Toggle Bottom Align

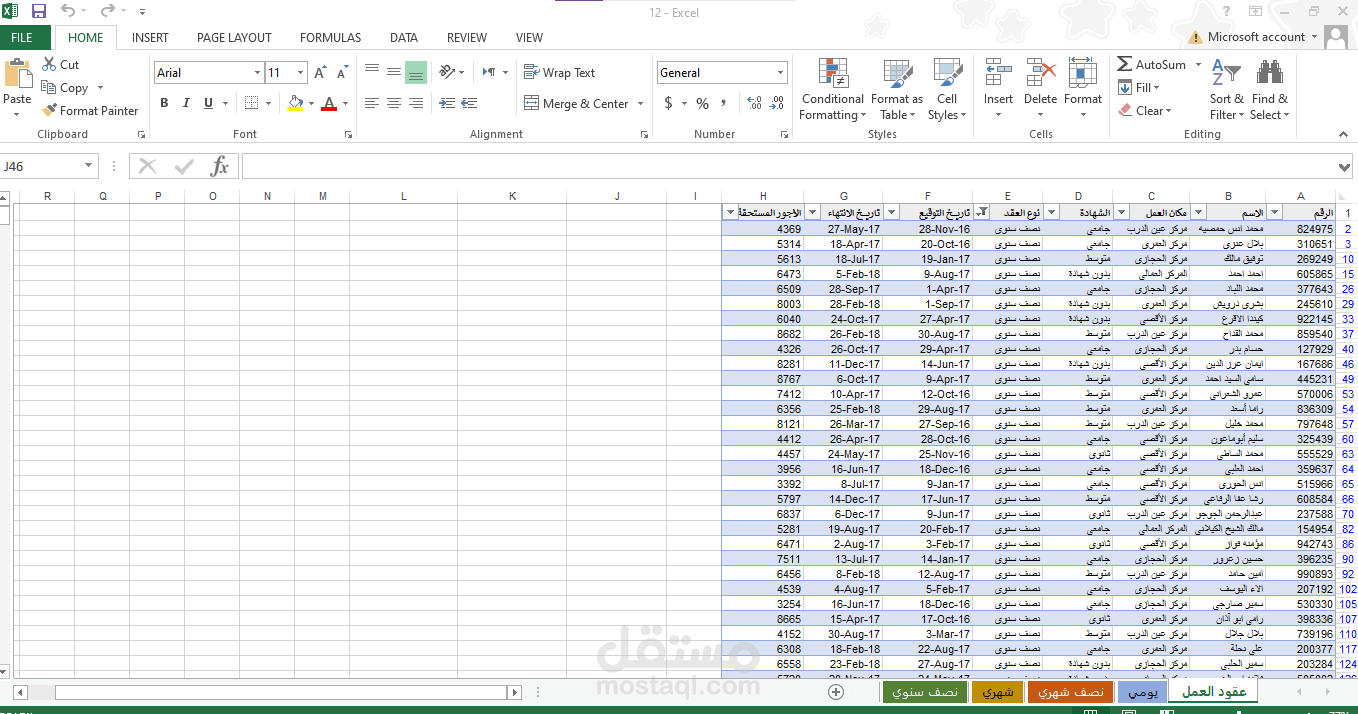(x=416, y=72)
